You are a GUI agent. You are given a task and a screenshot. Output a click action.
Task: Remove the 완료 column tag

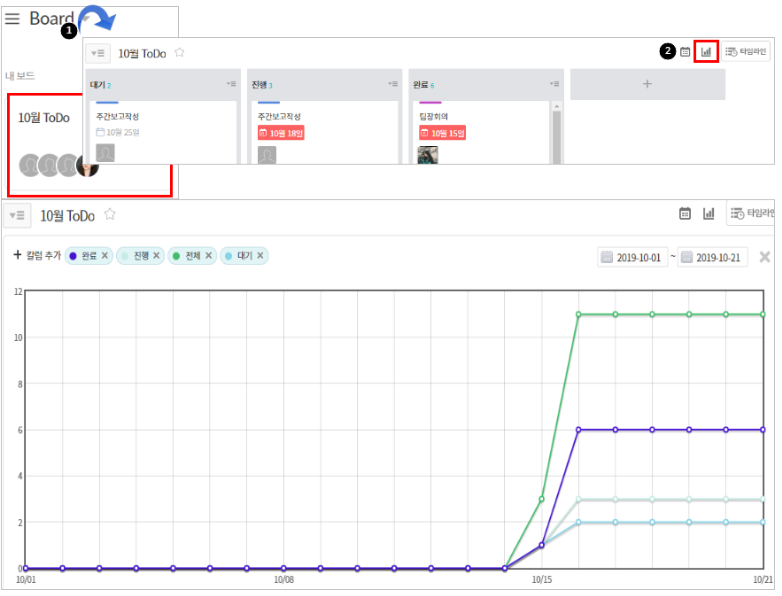tap(105, 256)
